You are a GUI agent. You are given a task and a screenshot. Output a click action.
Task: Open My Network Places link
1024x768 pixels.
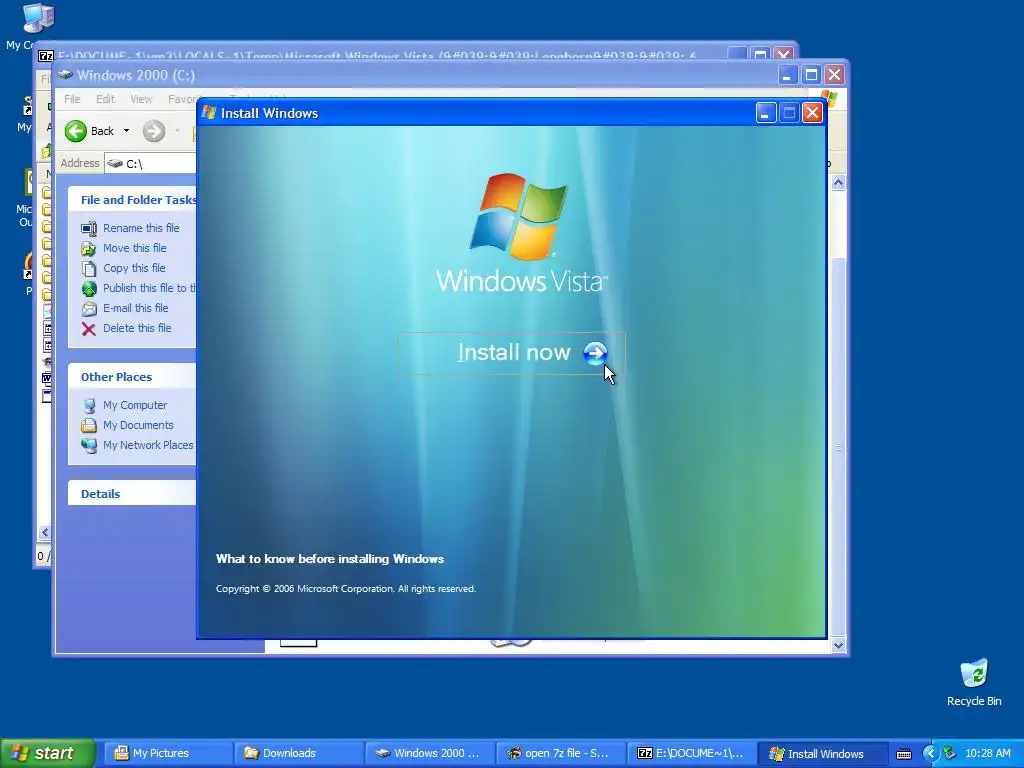pos(148,445)
